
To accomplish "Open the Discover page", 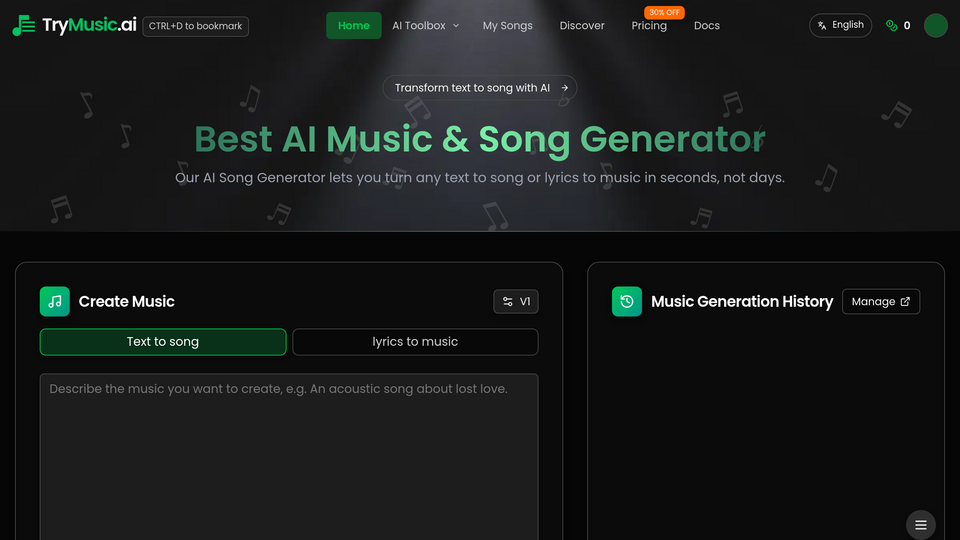I will click(x=582, y=26).
